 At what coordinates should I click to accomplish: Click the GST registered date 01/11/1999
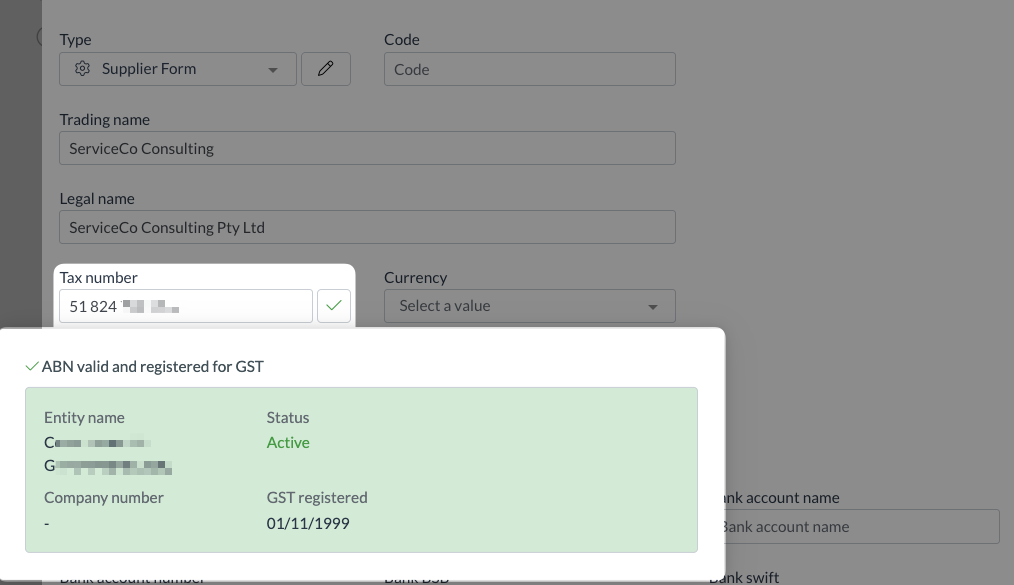click(308, 523)
